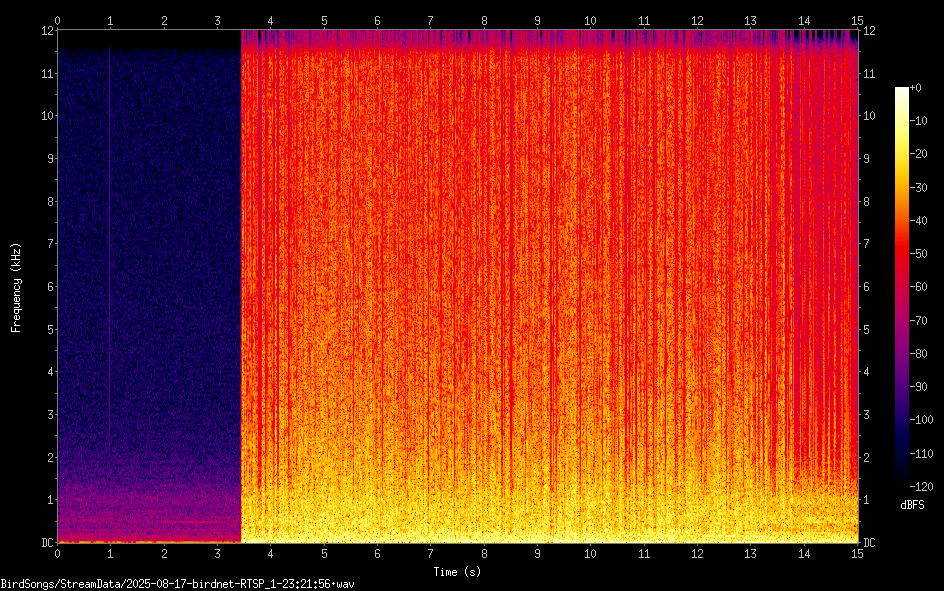Click the '12' label on the left frequency axis
The height and width of the screenshot is (591, 944).
click(x=47, y=31)
